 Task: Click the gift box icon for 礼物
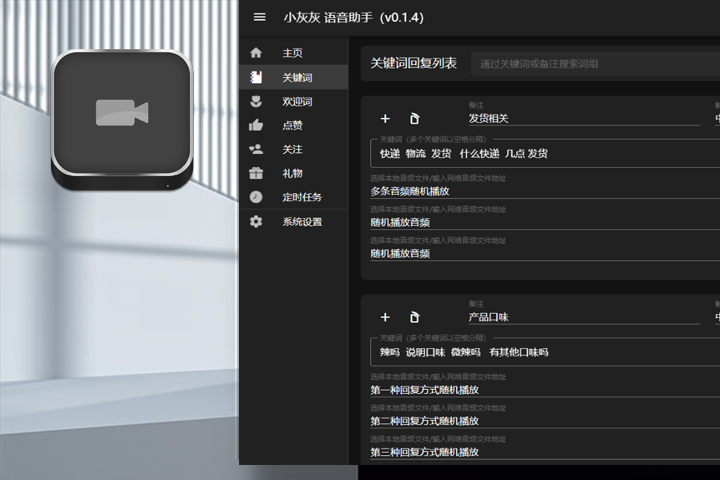pyautogui.click(x=256, y=173)
